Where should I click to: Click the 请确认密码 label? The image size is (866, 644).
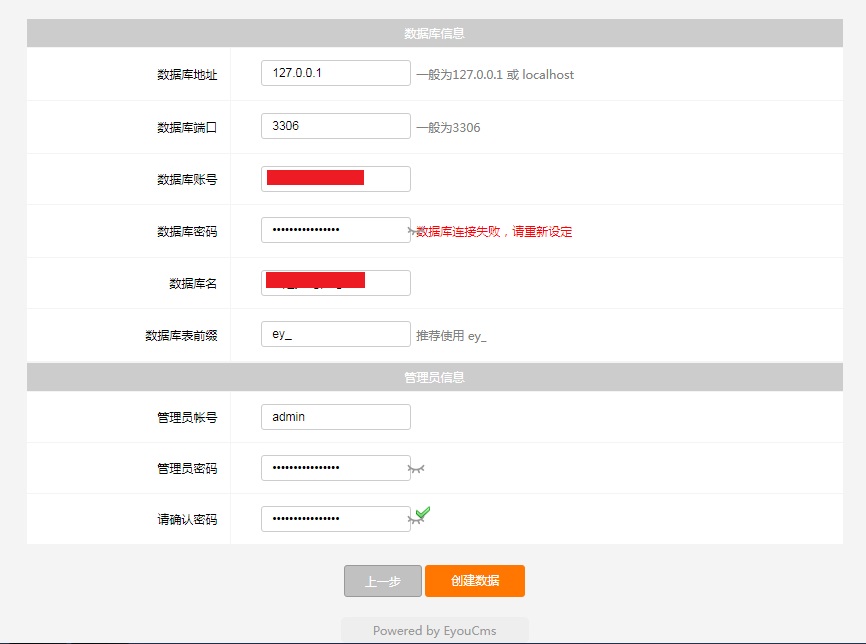coord(187,520)
